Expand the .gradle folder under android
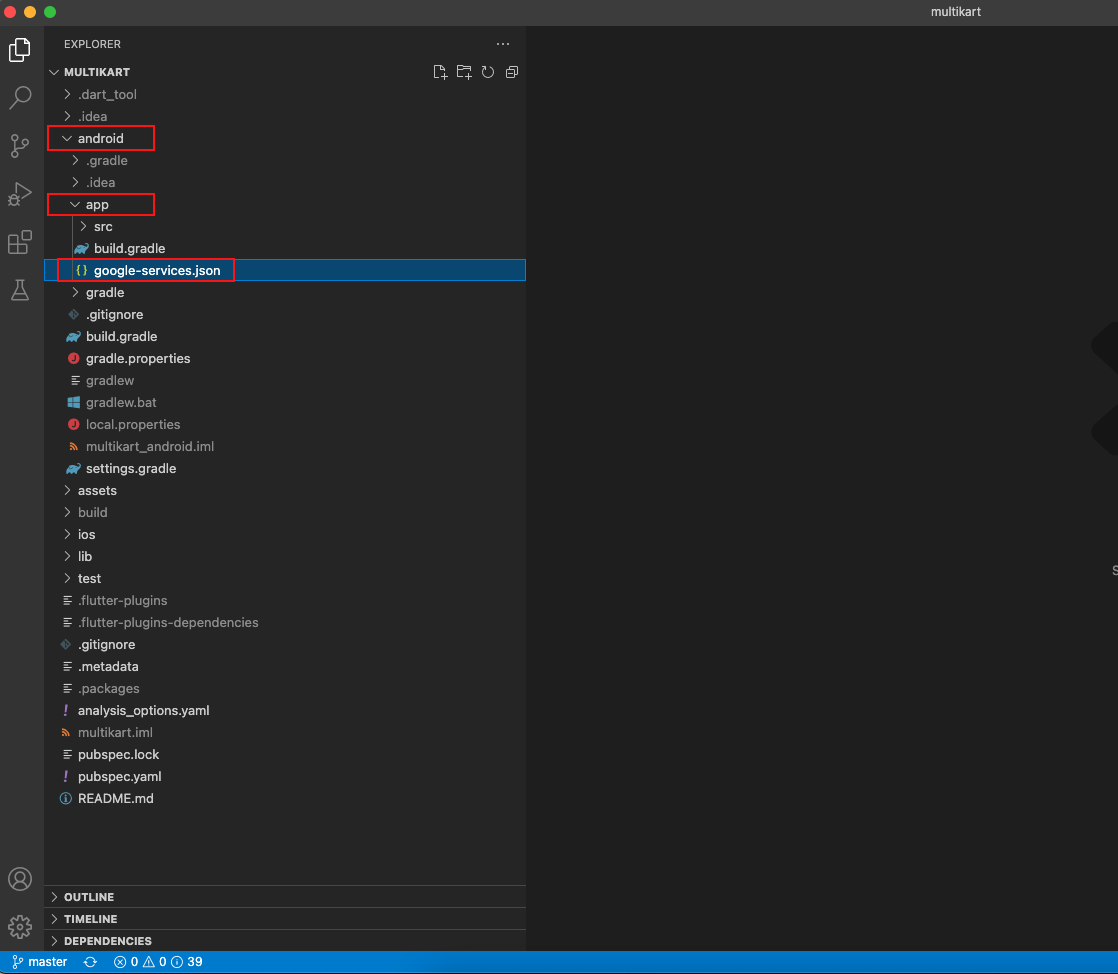 (285, 160)
